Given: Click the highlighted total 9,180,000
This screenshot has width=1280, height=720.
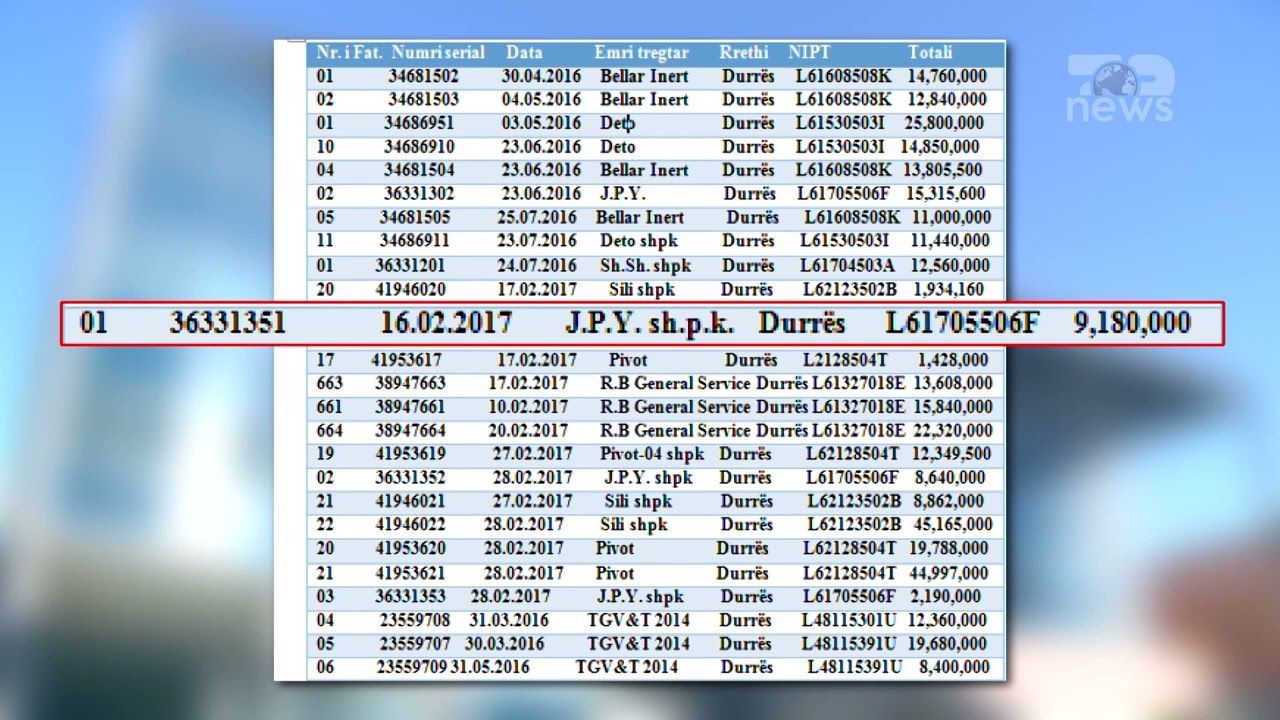Looking at the screenshot, I should point(1132,323).
